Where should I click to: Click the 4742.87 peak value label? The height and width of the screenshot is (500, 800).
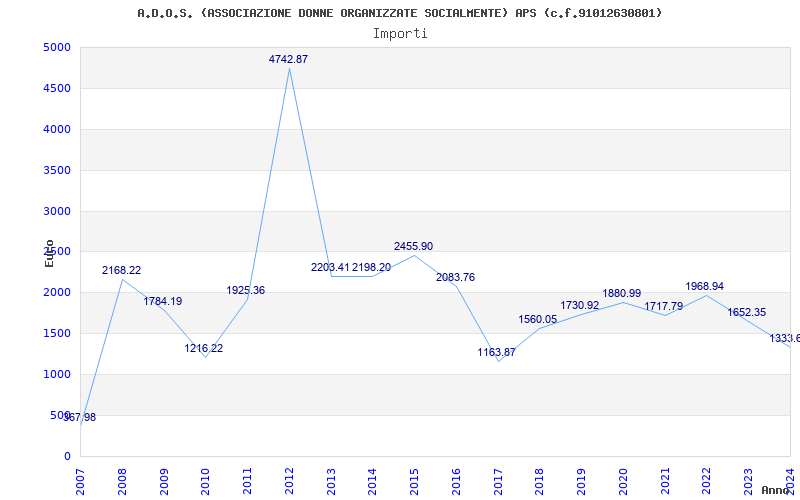(x=288, y=59)
